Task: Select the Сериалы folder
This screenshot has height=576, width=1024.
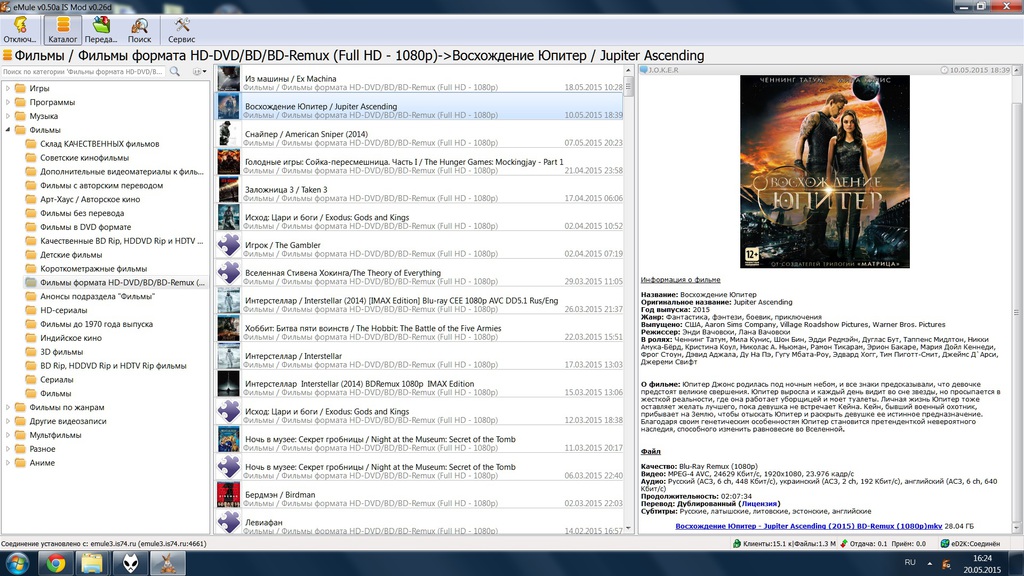Action: click(57, 379)
